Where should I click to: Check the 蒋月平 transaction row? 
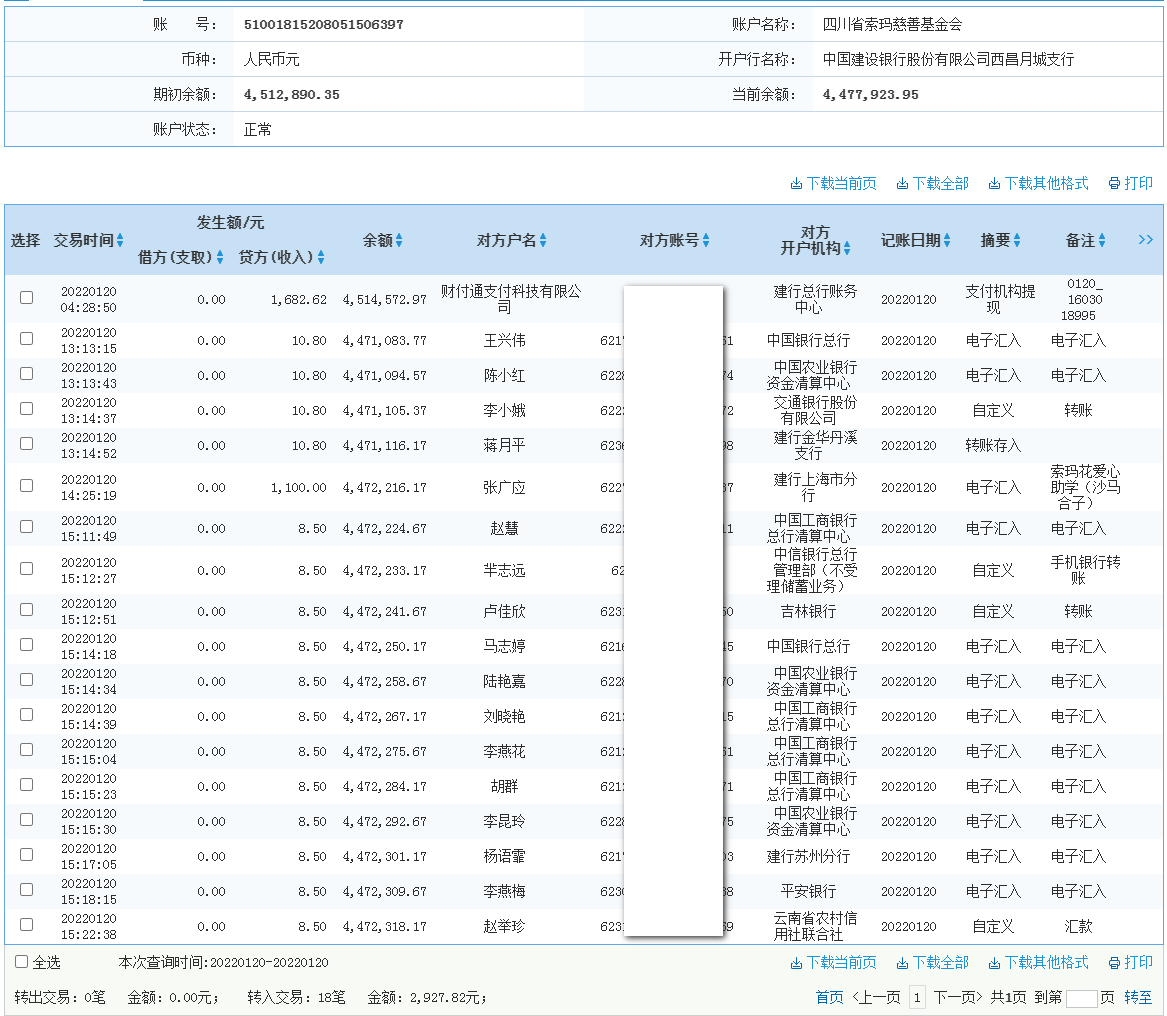[x=27, y=444]
